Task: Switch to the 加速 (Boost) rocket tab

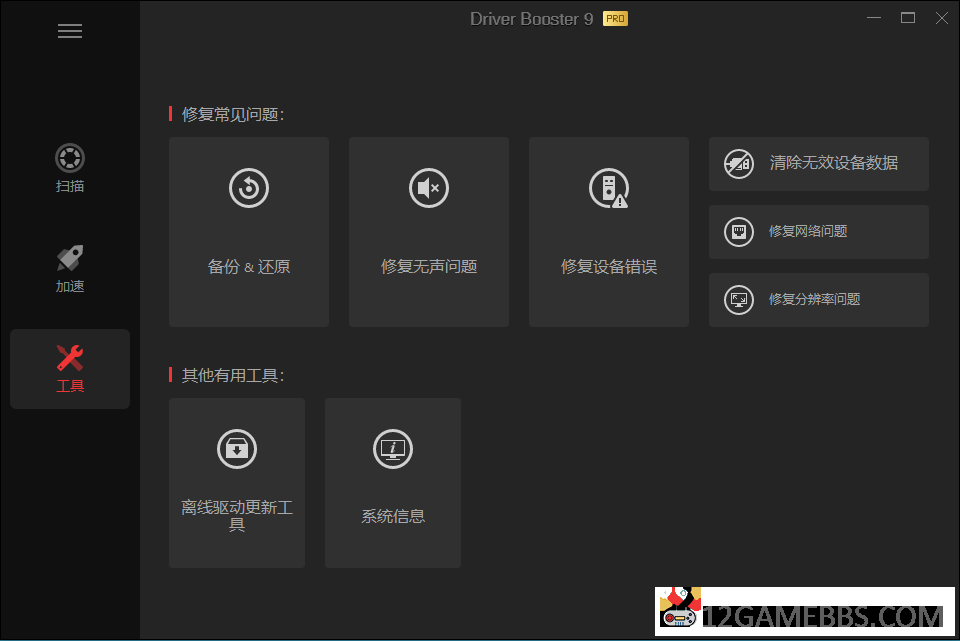Action: point(70,258)
